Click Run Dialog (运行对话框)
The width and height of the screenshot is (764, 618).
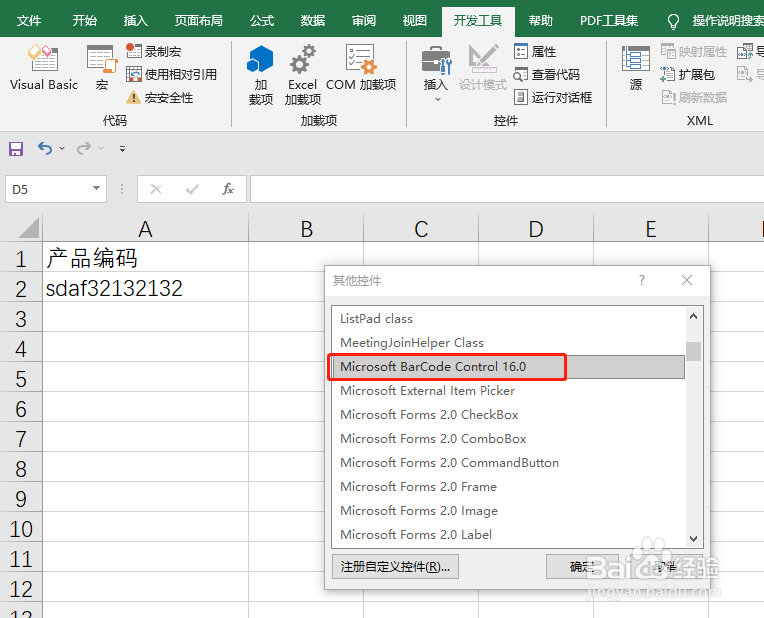(553, 97)
